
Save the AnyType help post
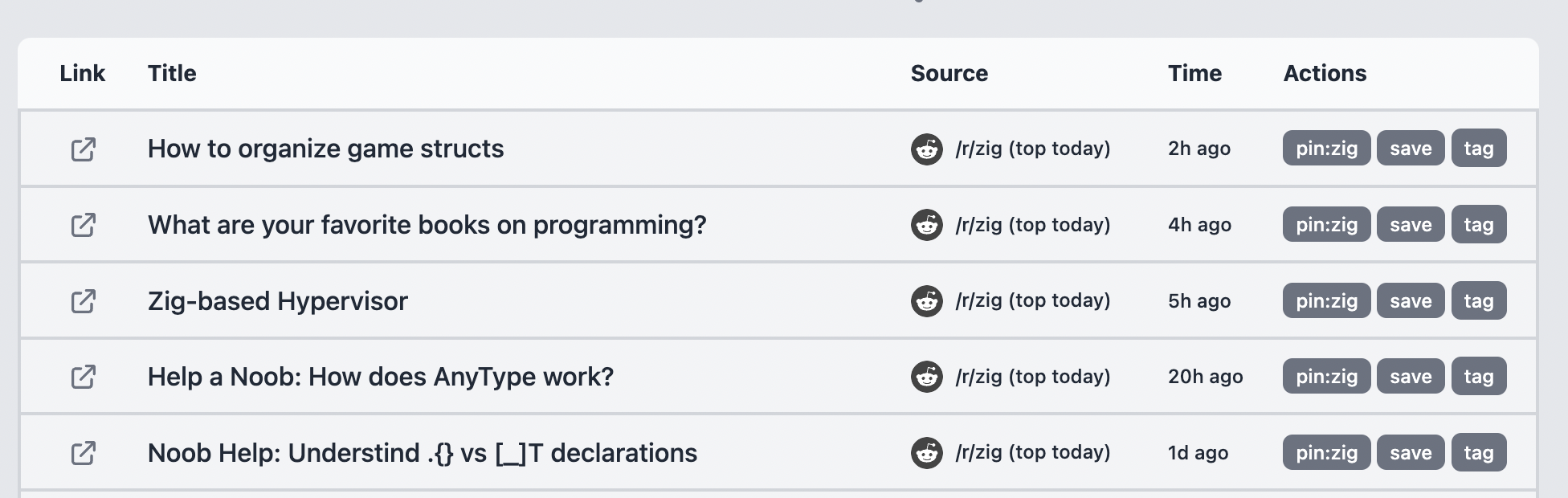click(x=1411, y=377)
